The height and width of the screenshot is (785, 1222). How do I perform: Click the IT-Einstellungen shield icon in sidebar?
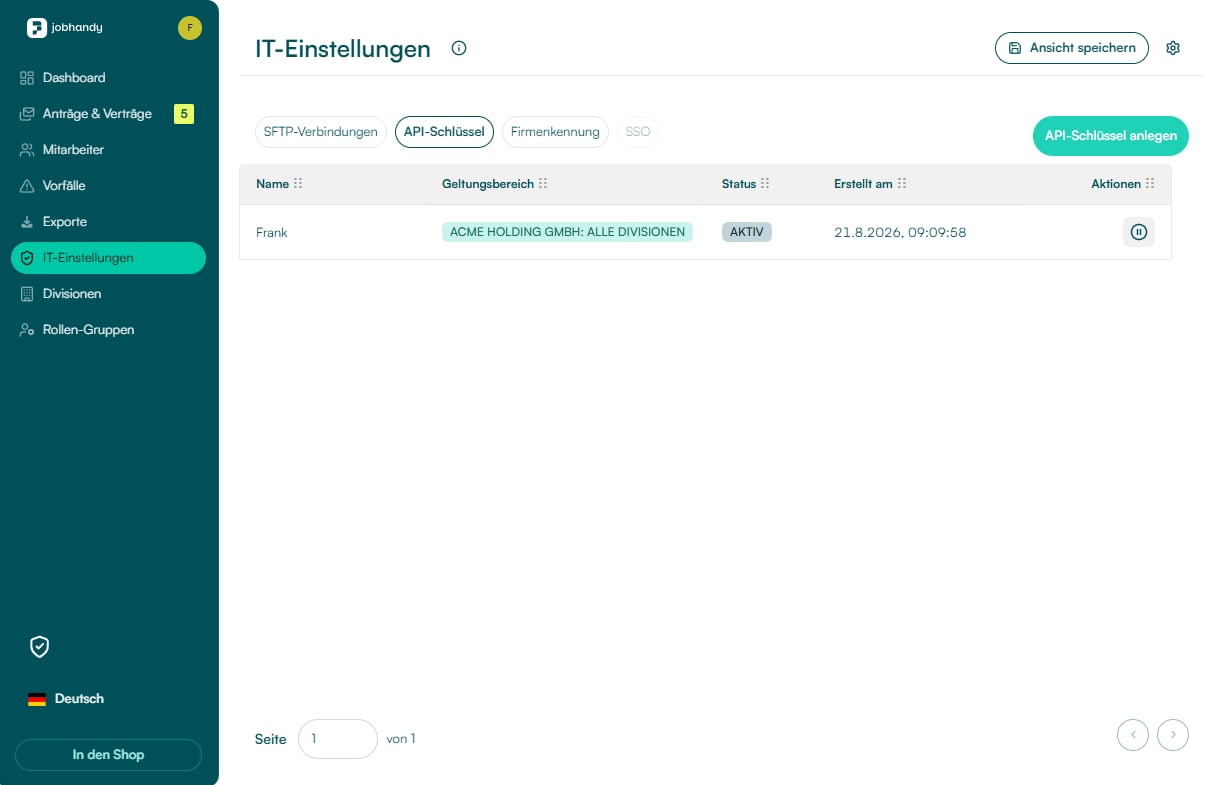tap(27, 258)
